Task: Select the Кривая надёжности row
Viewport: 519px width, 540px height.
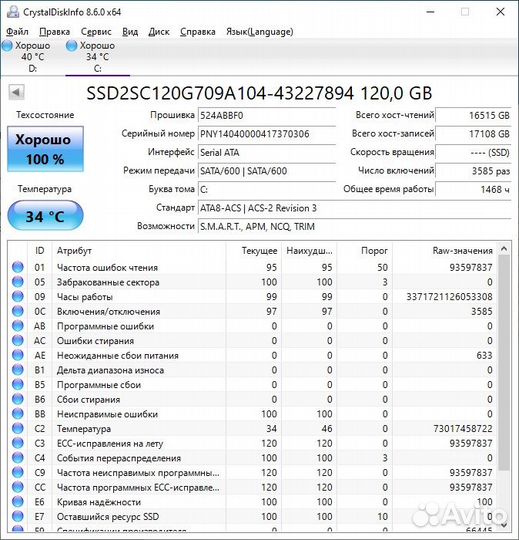Action: click(x=253, y=501)
